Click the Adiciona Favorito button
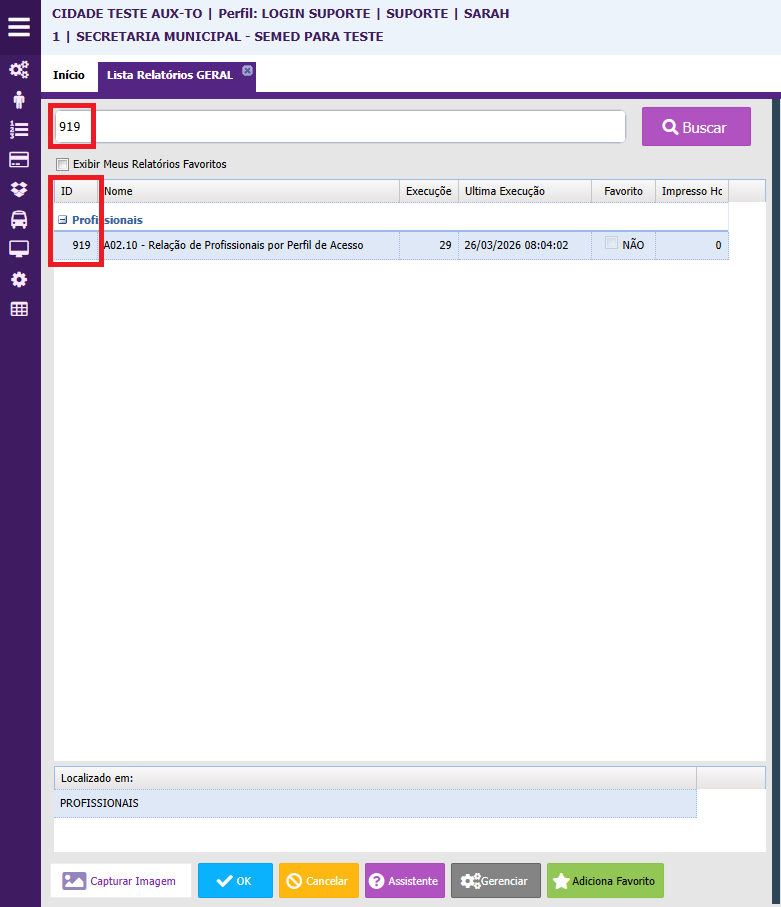This screenshot has height=907, width=781. [605, 881]
